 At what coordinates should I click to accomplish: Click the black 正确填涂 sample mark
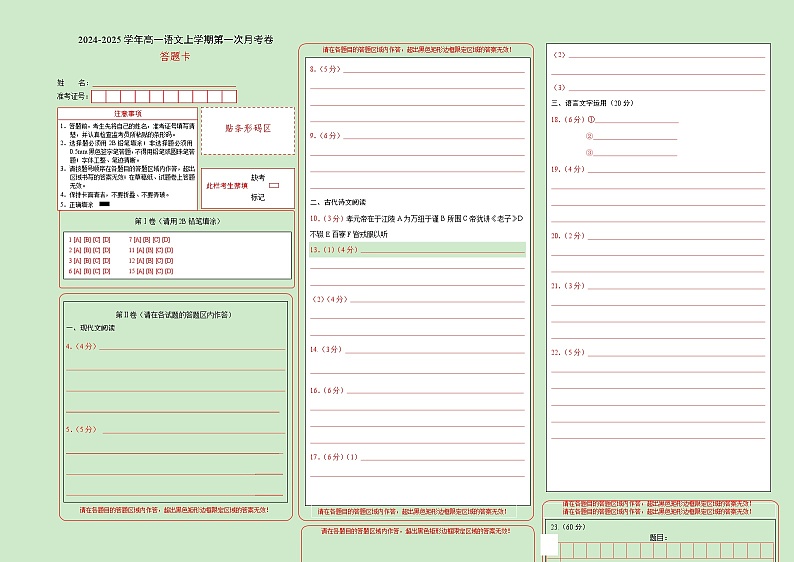pyautogui.click(x=105, y=204)
